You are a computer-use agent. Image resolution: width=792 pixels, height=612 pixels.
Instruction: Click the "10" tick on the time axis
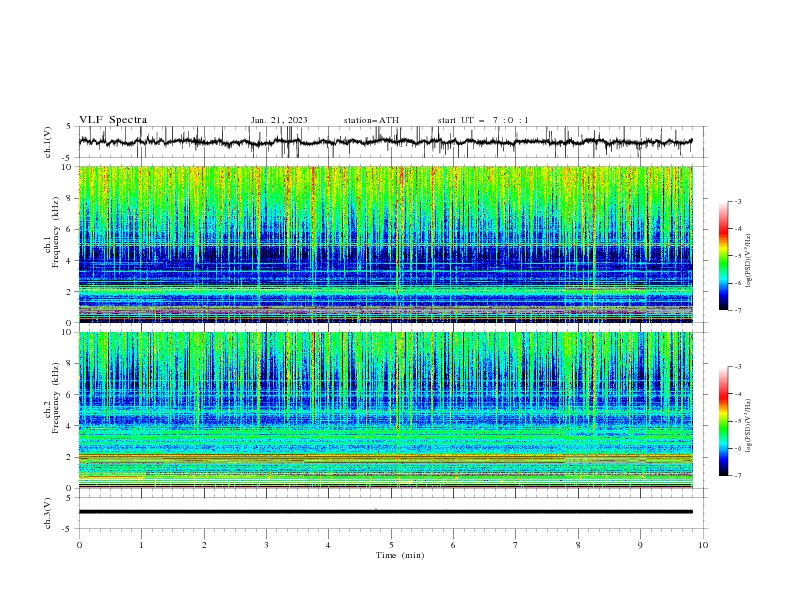coord(703,545)
